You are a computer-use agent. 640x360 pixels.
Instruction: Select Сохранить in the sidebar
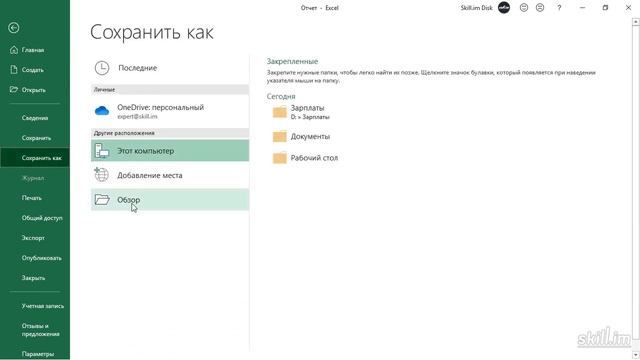[35, 138]
